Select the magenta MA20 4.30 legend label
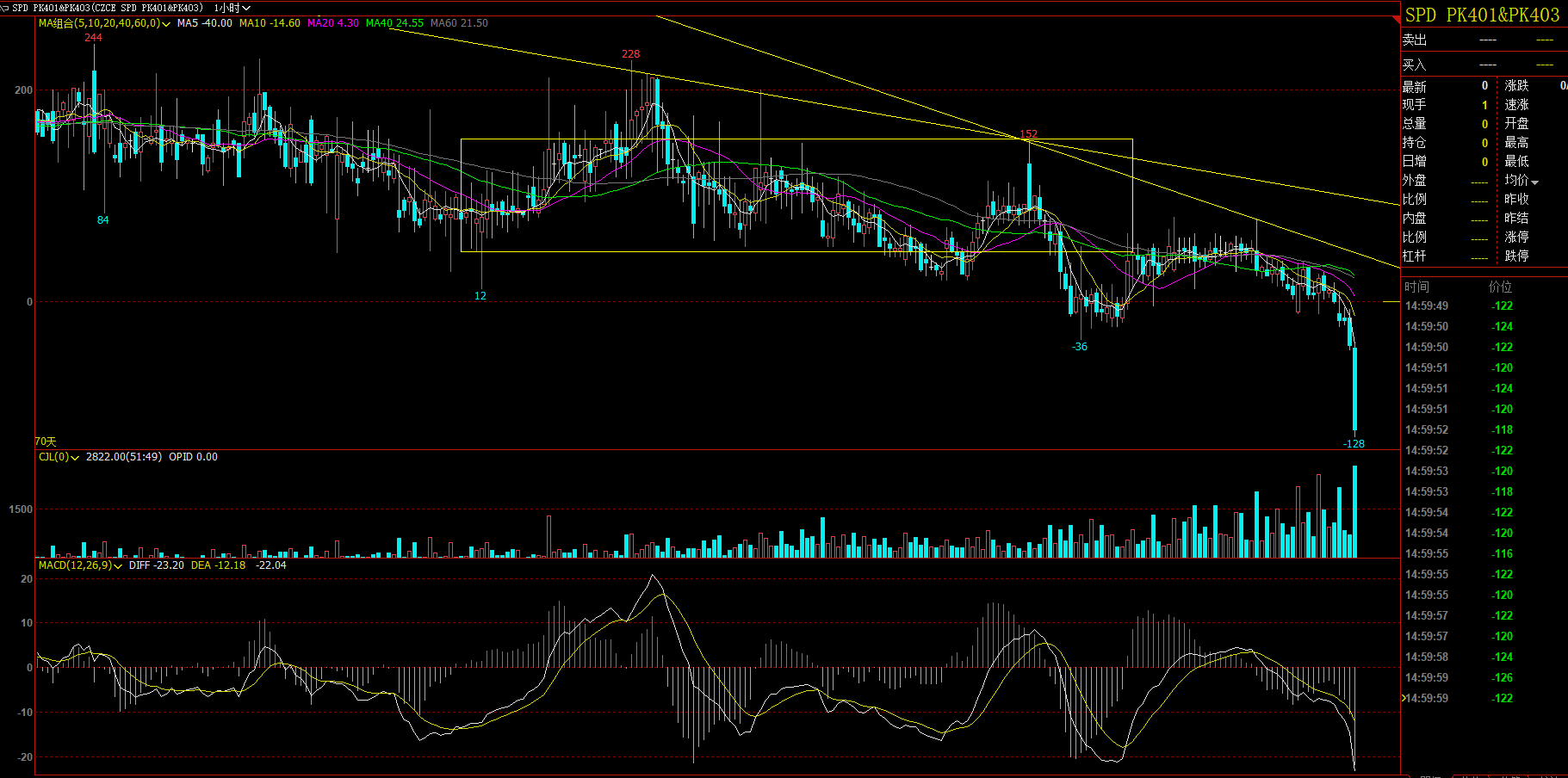 point(333,23)
